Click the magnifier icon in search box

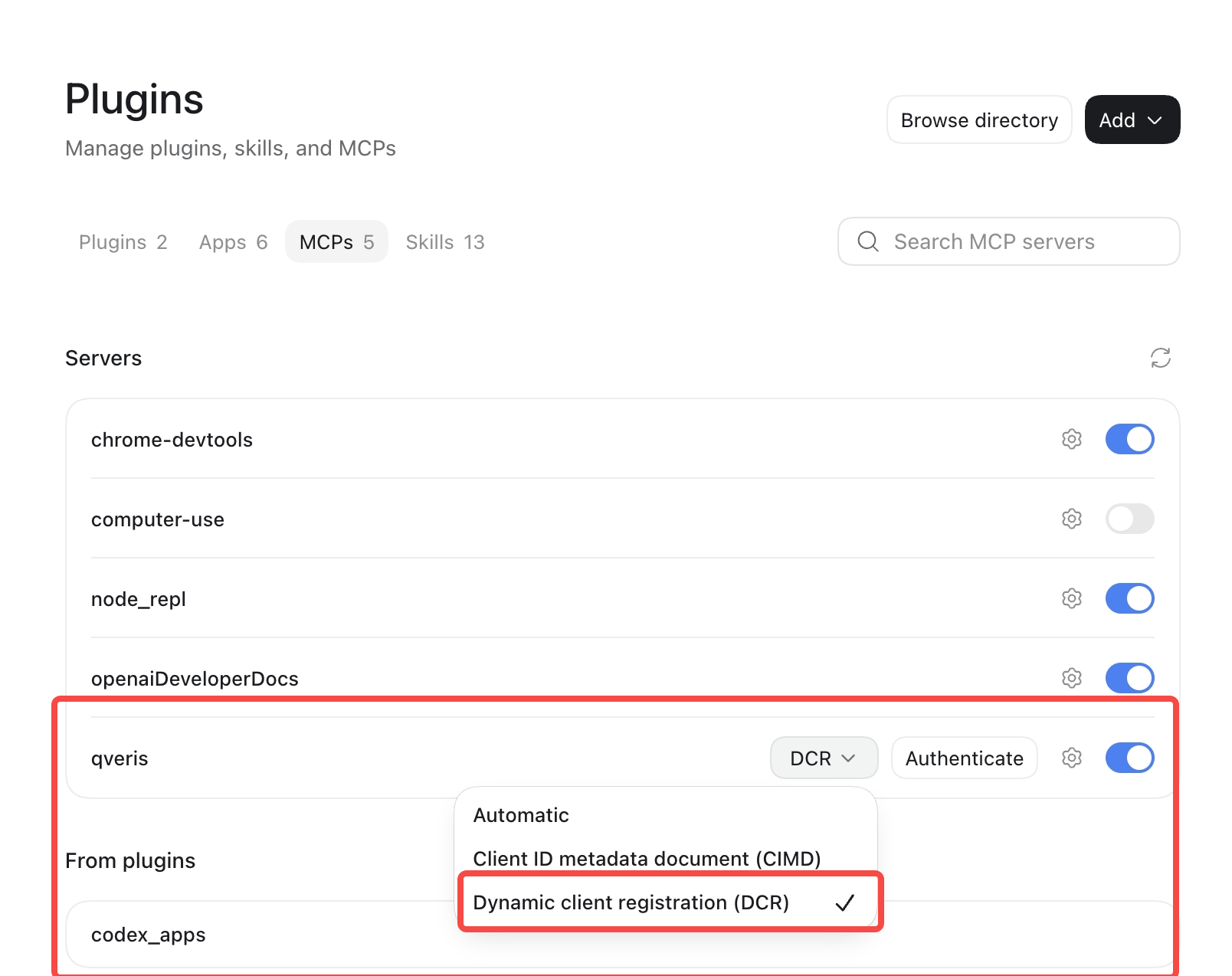868,241
